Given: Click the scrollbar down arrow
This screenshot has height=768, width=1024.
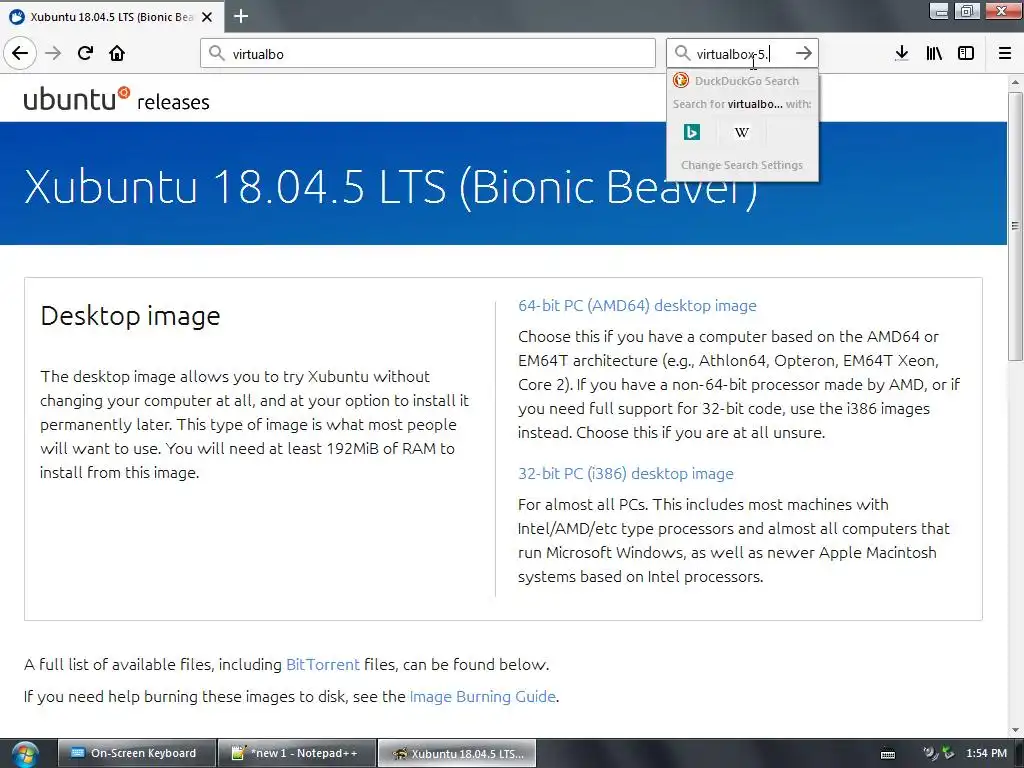Looking at the screenshot, I should pos(1015,730).
